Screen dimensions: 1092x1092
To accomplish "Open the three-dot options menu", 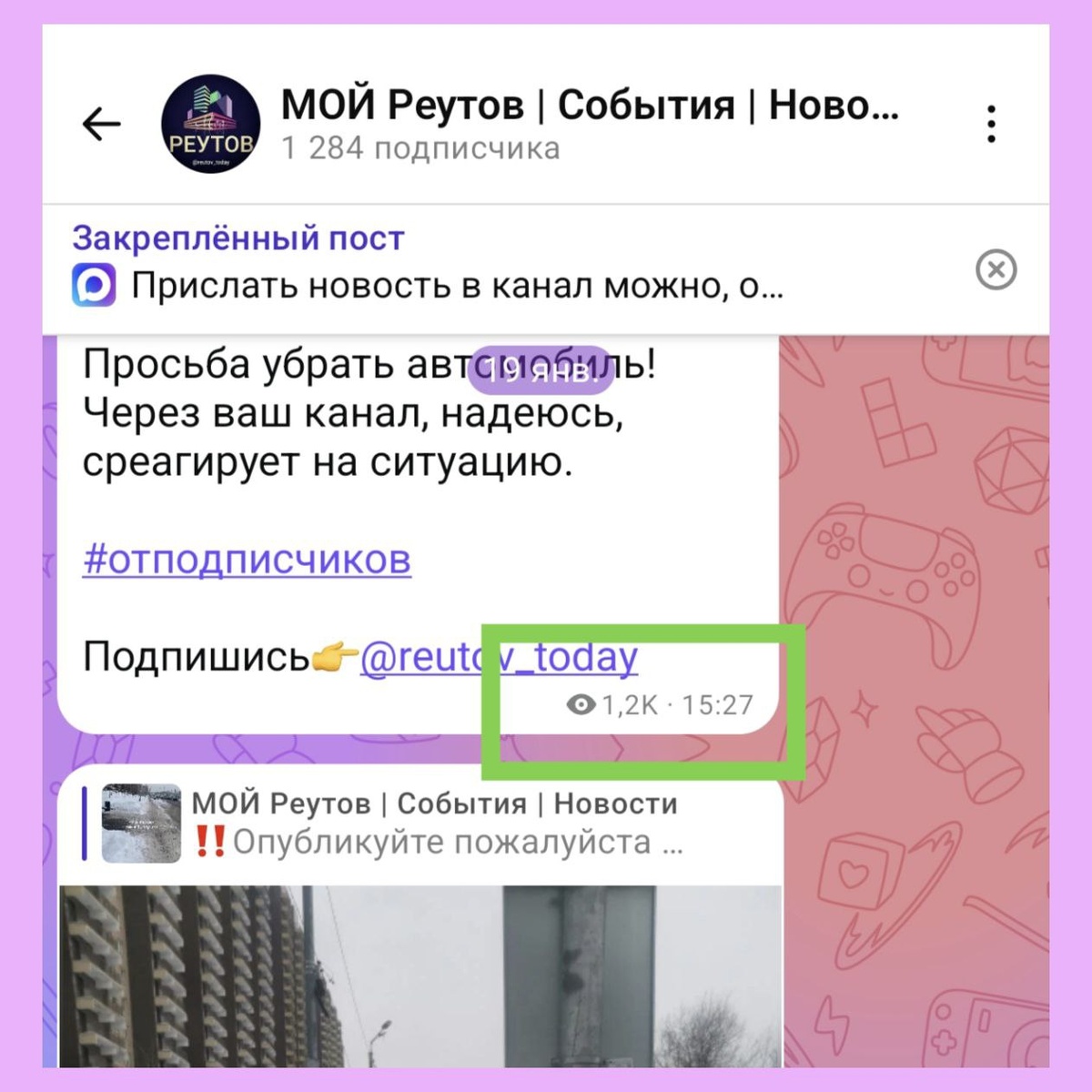I will pyautogui.click(x=991, y=124).
